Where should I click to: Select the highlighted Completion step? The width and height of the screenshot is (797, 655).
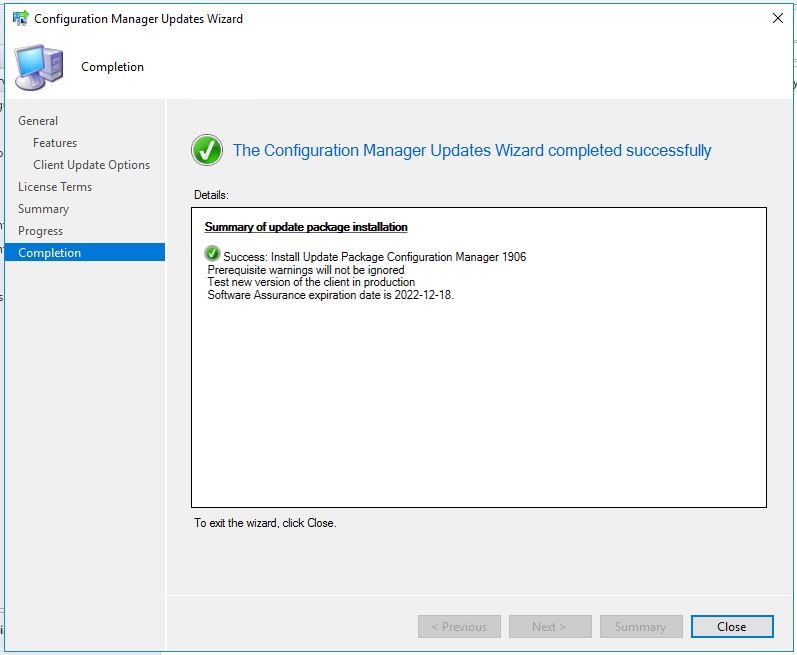(x=85, y=253)
